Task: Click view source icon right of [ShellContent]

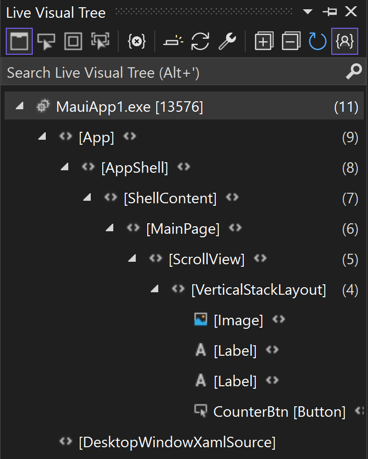Action: pyautogui.click(x=232, y=197)
